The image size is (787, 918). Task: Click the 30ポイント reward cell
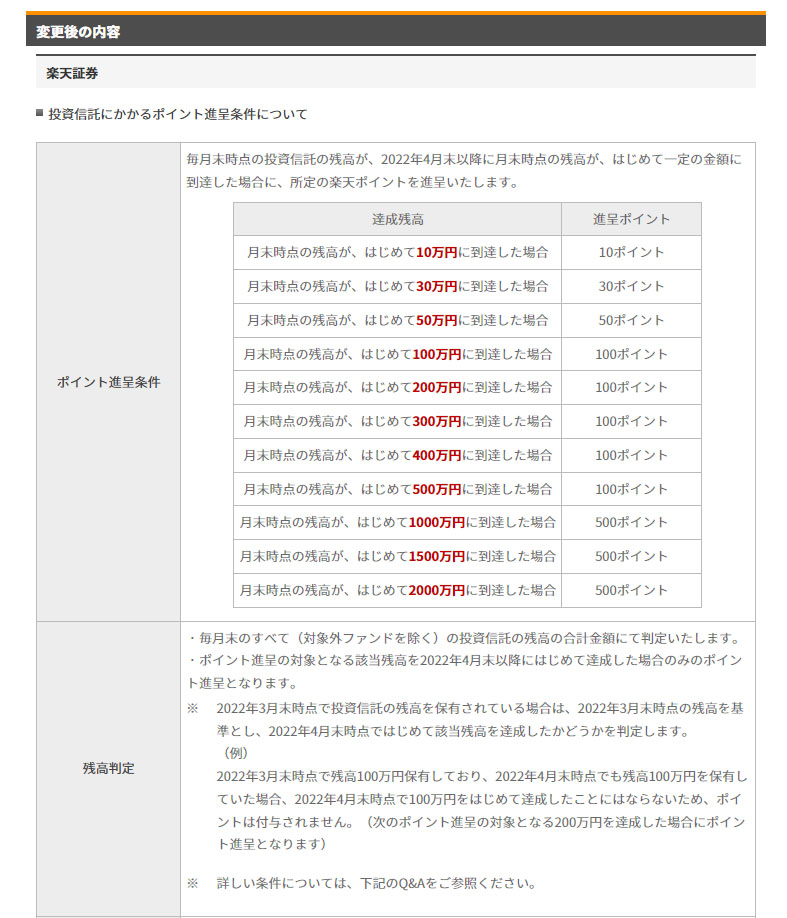[630, 287]
